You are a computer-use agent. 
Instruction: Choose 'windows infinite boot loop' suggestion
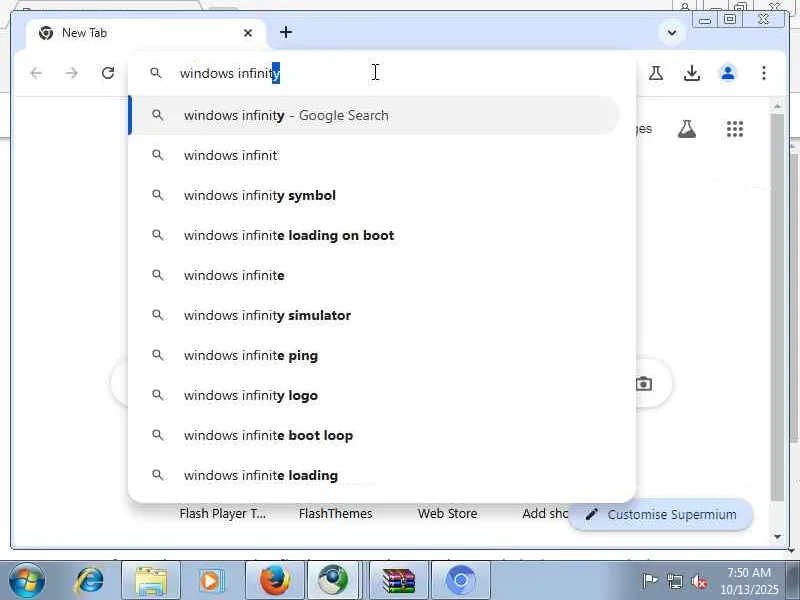tap(375, 435)
